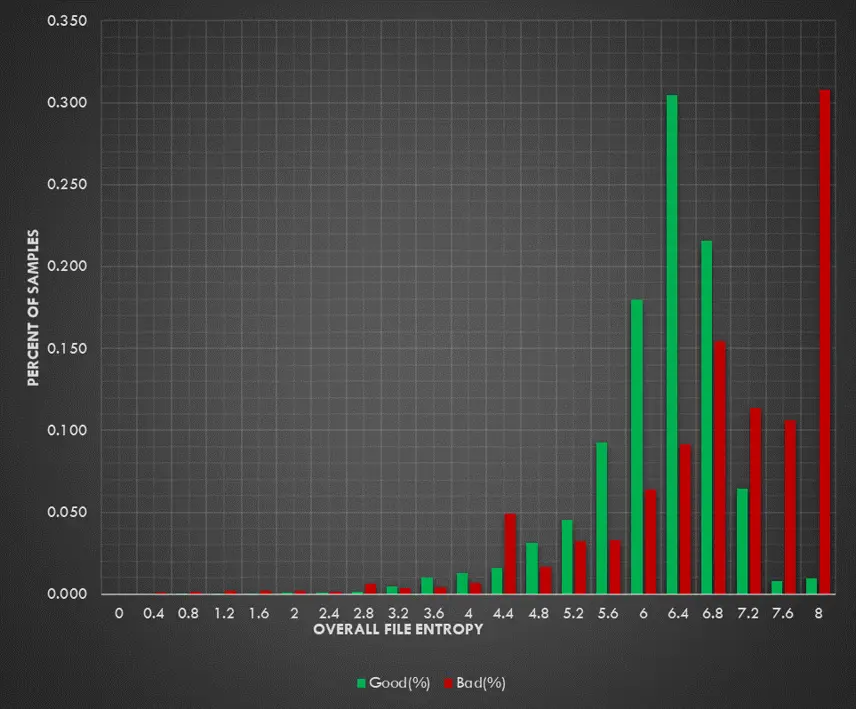This screenshot has width=856, height=709.
Task: Select the 0.000 y-axis label
Action: click(x=67, y=594)
